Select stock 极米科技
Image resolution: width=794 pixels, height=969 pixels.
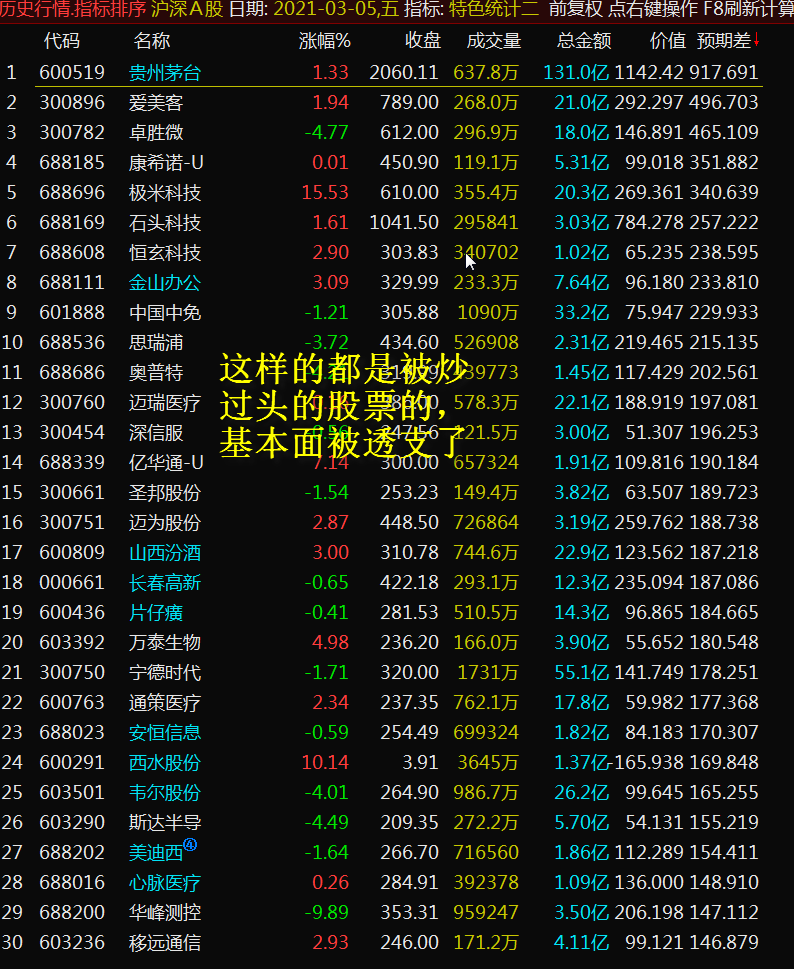[165, 192]
